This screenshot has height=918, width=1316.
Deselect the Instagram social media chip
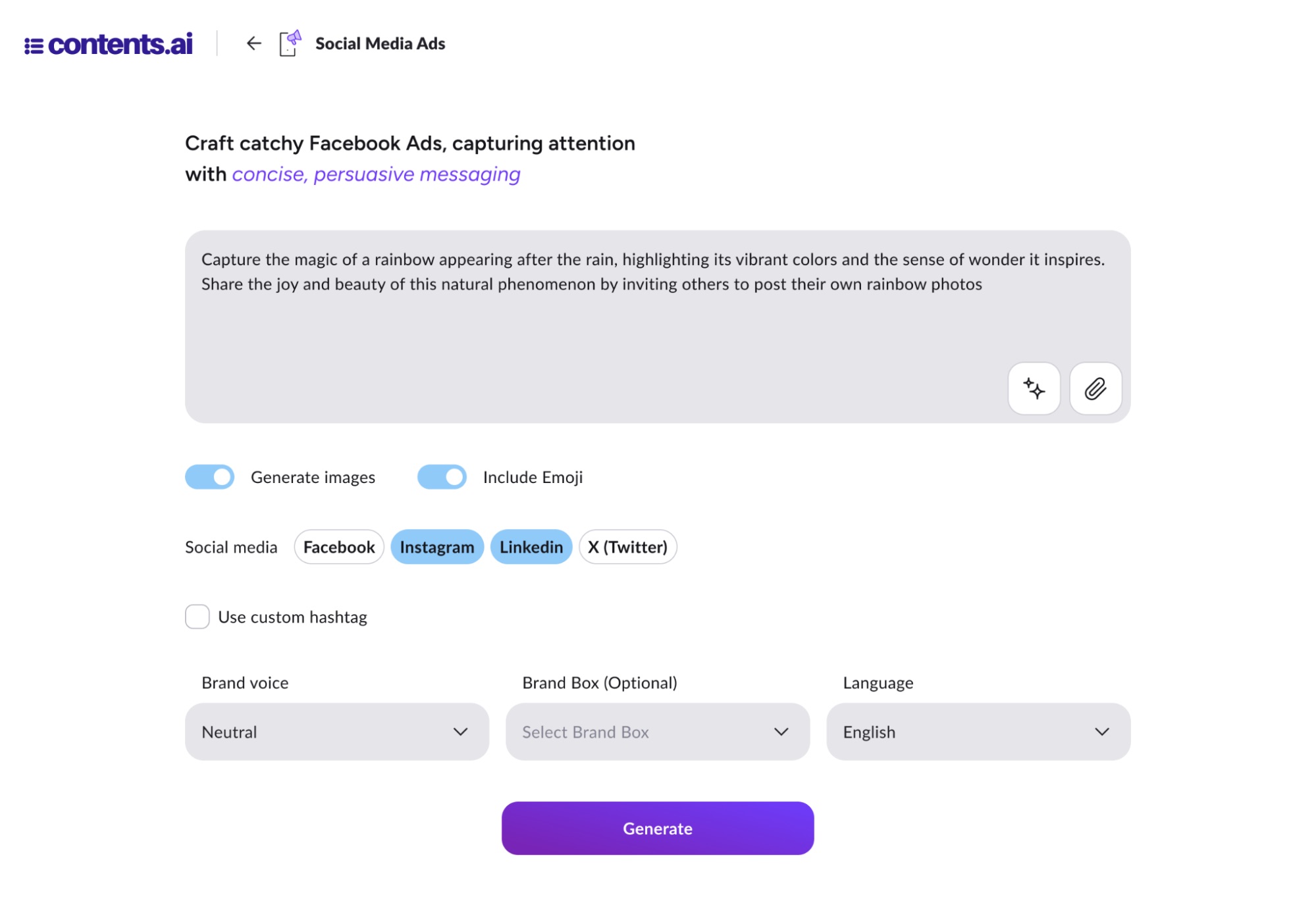pyautogui.click(x=437, y=547)
